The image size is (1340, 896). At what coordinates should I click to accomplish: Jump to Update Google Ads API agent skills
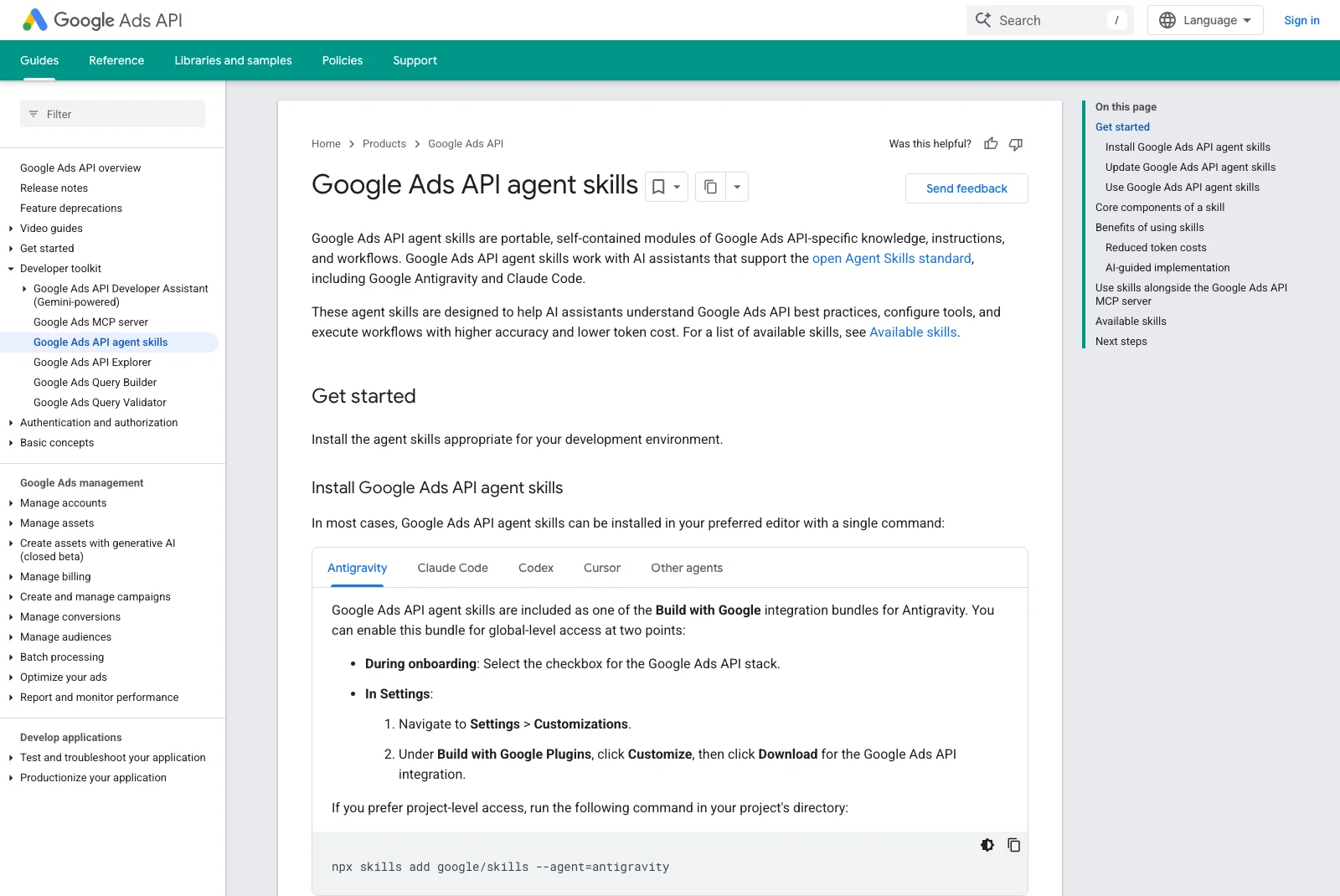point(1190,167)
